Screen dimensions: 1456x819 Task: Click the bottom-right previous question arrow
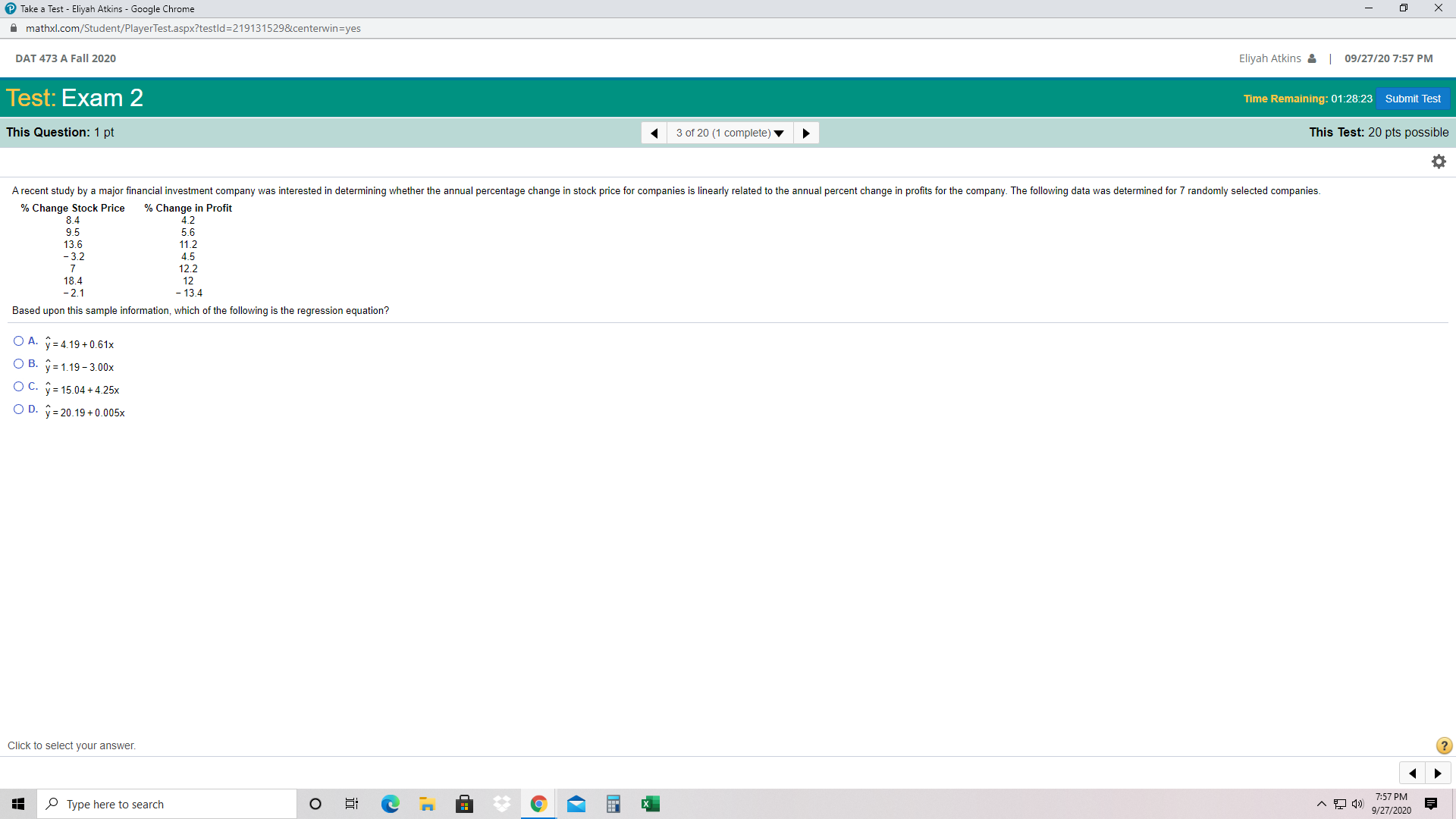(1412, 773)
